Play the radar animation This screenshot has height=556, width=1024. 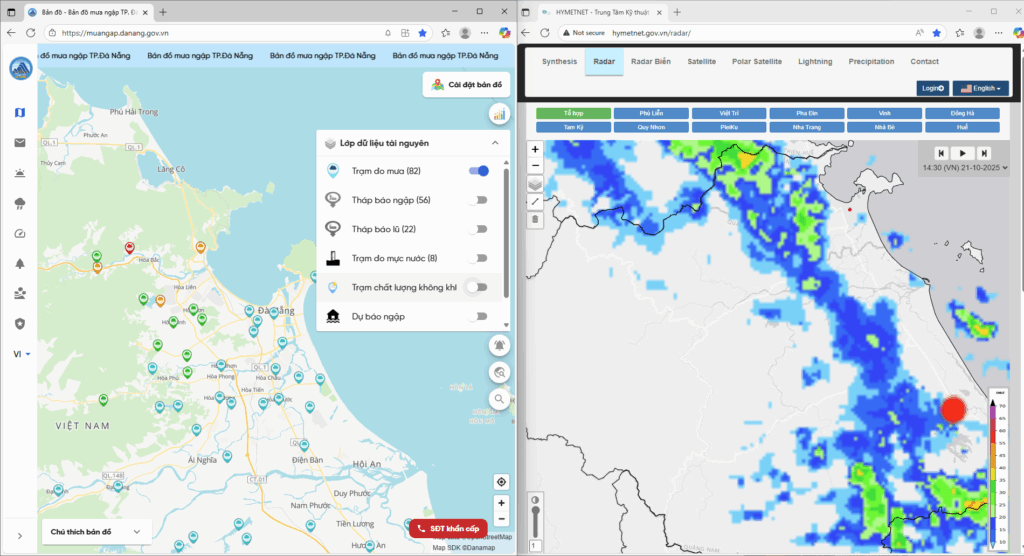point(962,153)
